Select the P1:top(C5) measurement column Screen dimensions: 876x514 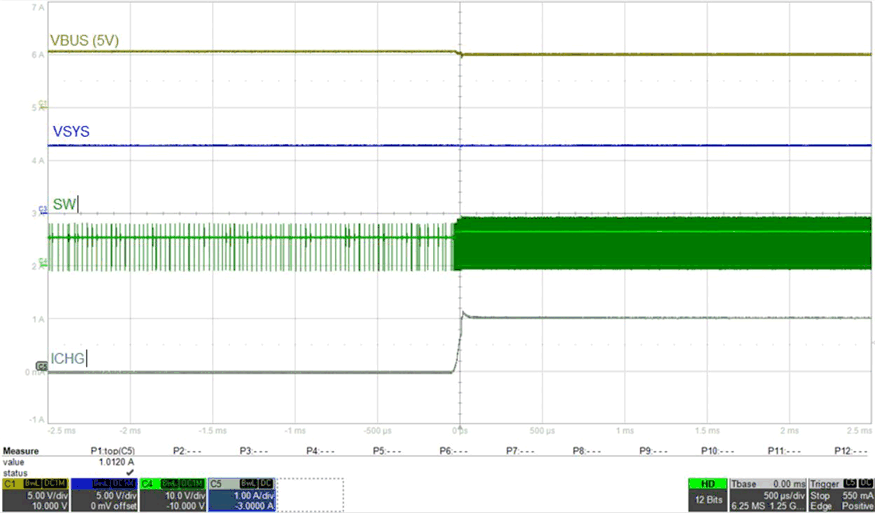click(116, 451)
